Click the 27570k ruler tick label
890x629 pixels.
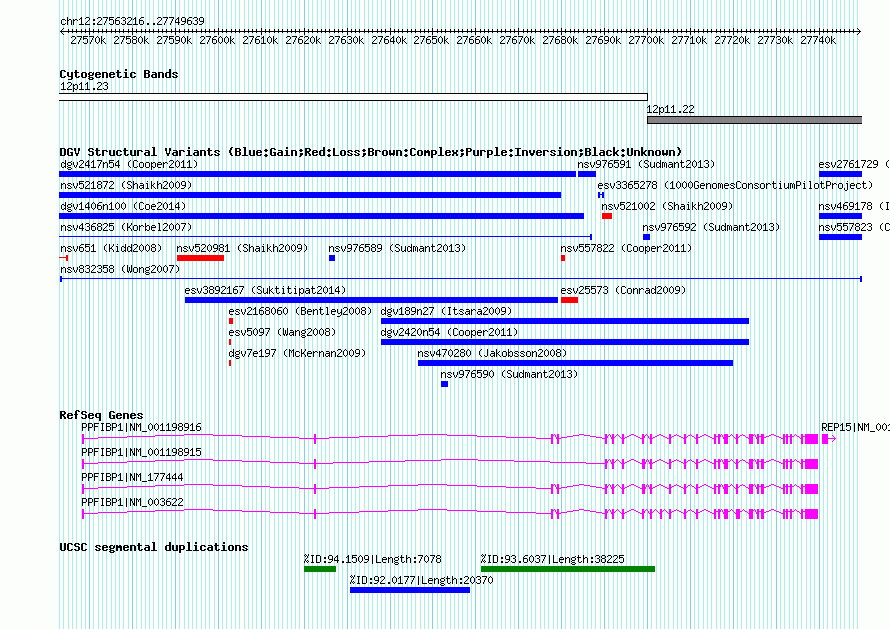click(88, 40)
